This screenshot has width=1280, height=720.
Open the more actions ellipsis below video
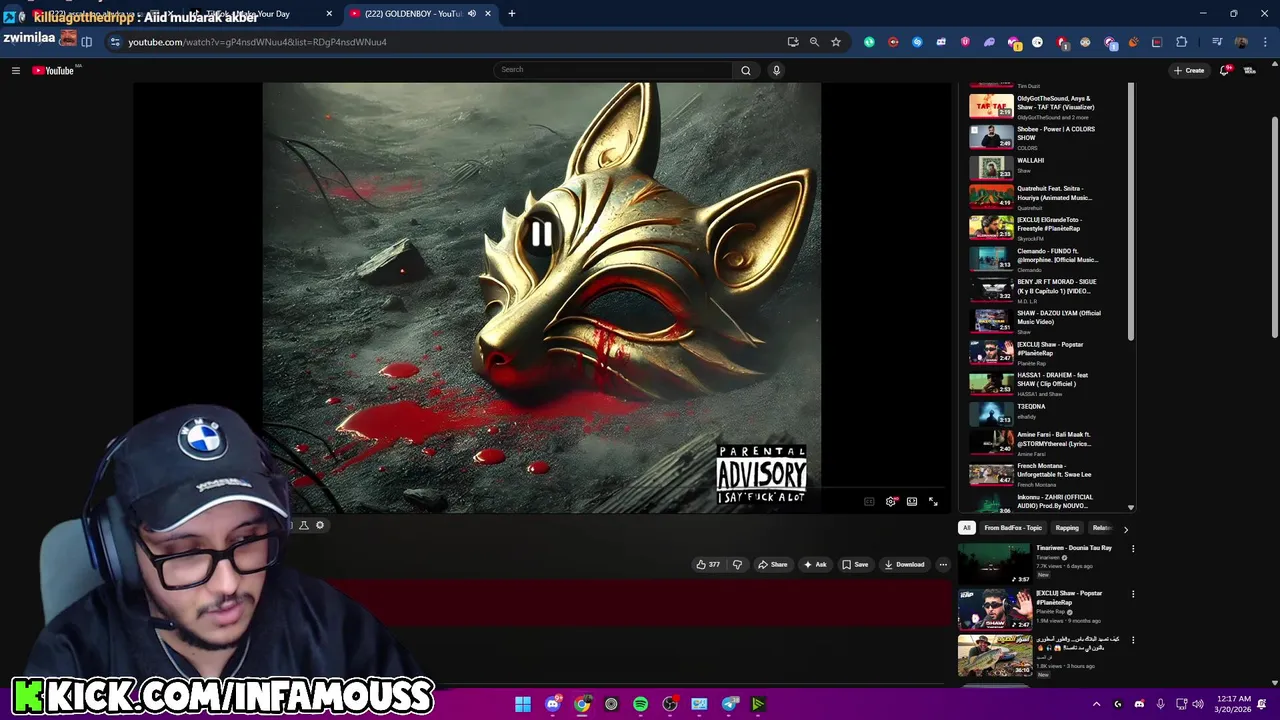pyautogui.click(x=943, y=564)
